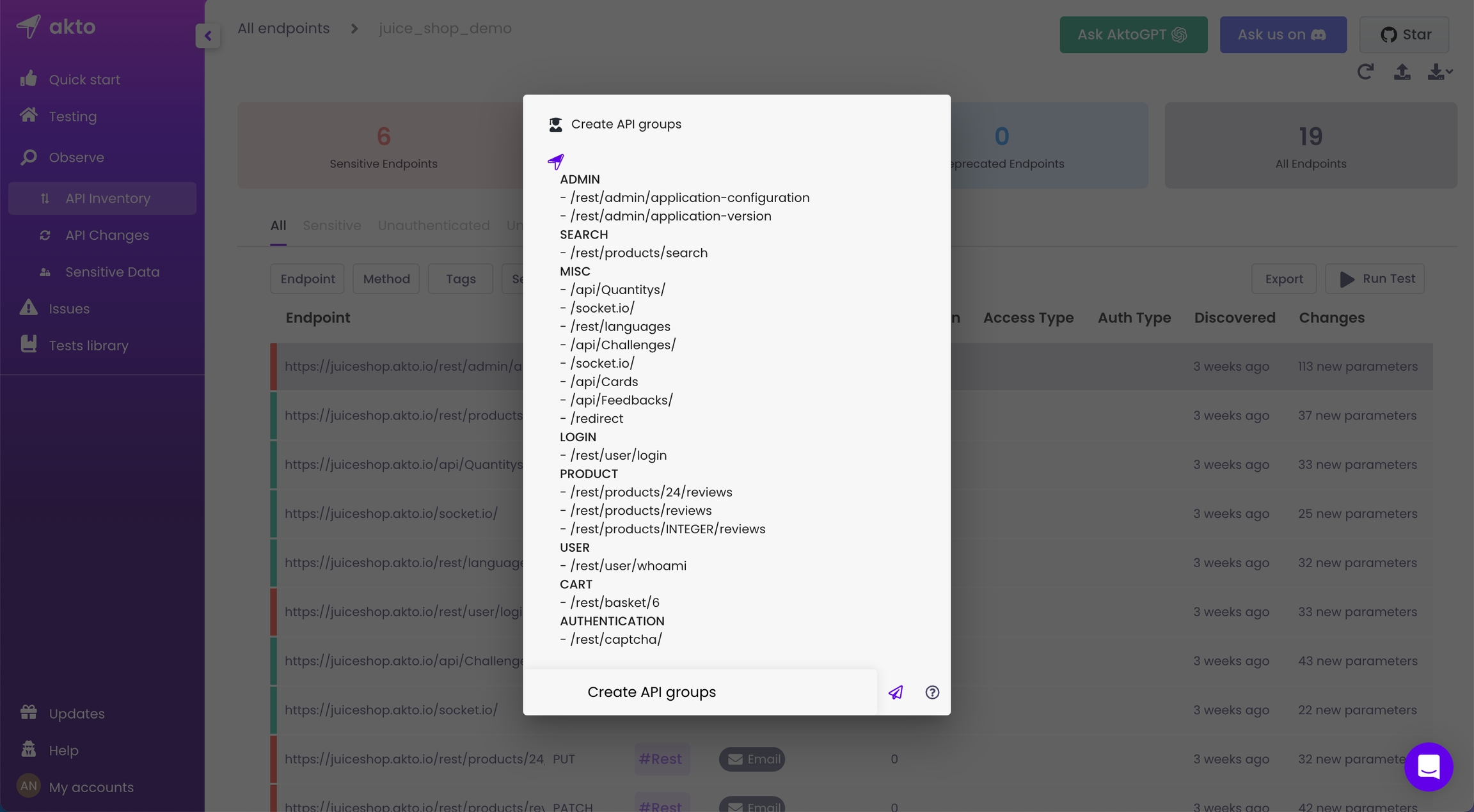
Task: Collapse the sidebar with chevron button
Action: pyautogui.click(x=208, y=36)
